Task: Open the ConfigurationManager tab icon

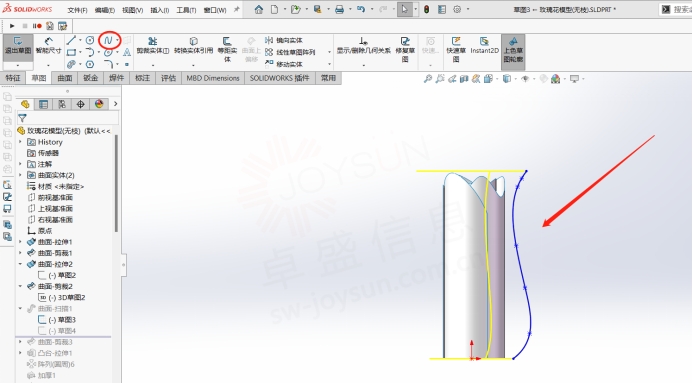Action: pos(62,104)
